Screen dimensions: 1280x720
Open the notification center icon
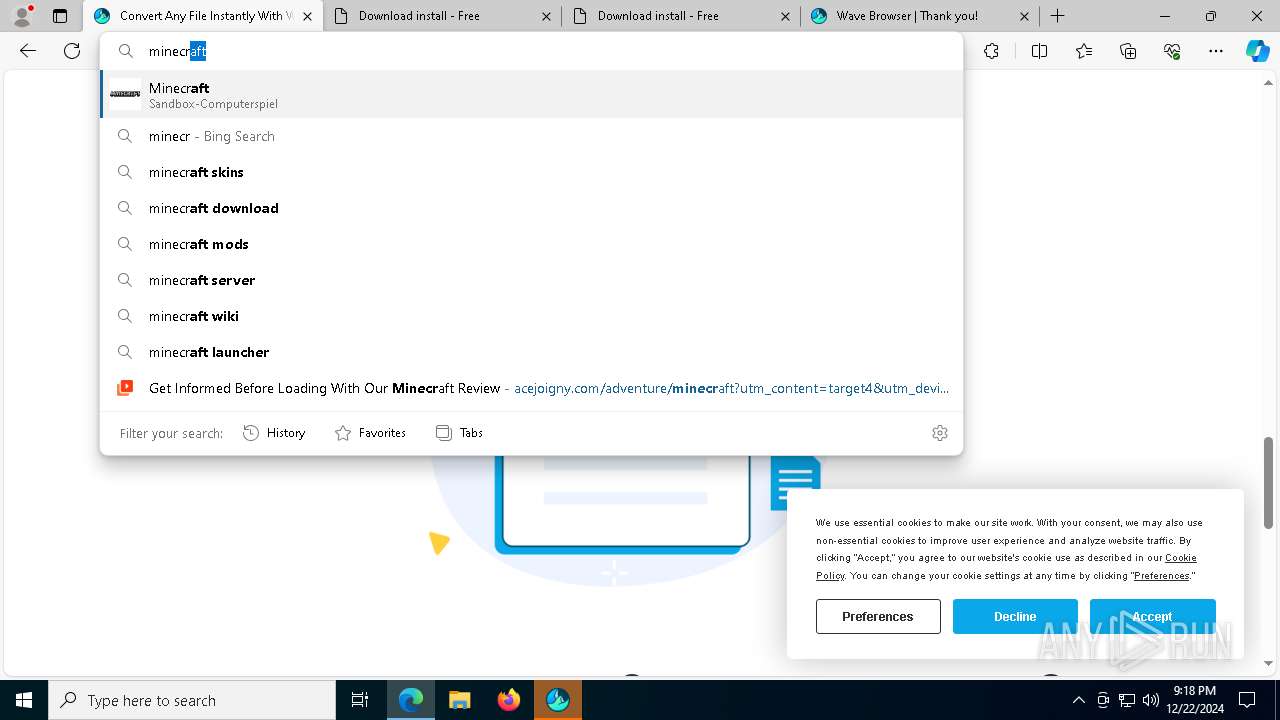(1247, 700)
